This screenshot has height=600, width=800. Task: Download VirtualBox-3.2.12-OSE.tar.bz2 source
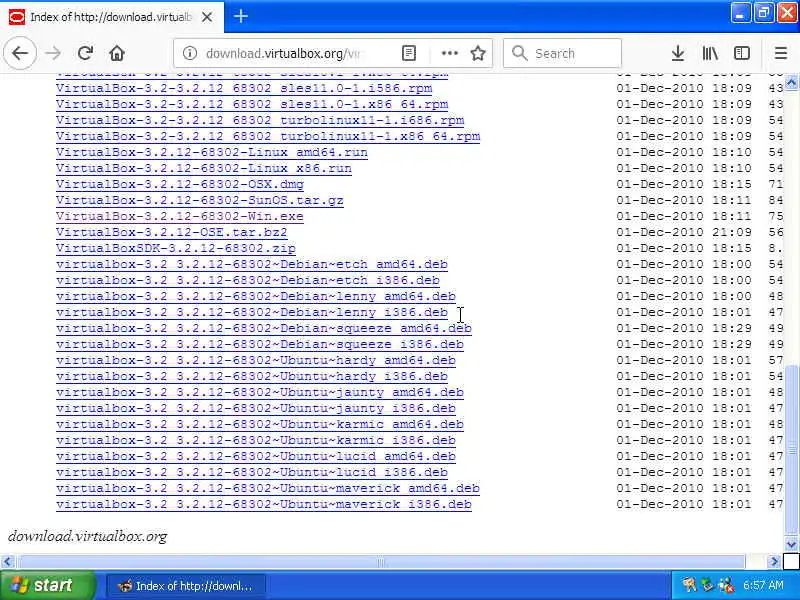coord(171,232)
